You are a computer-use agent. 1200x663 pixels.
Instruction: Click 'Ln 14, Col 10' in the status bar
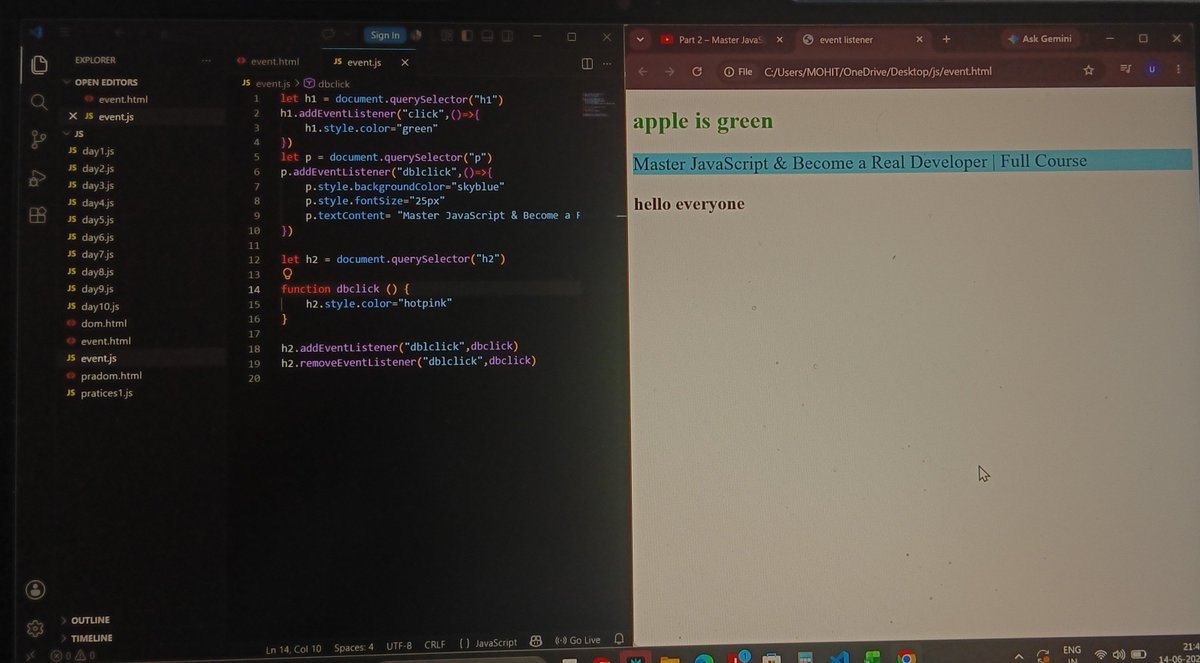294,648
